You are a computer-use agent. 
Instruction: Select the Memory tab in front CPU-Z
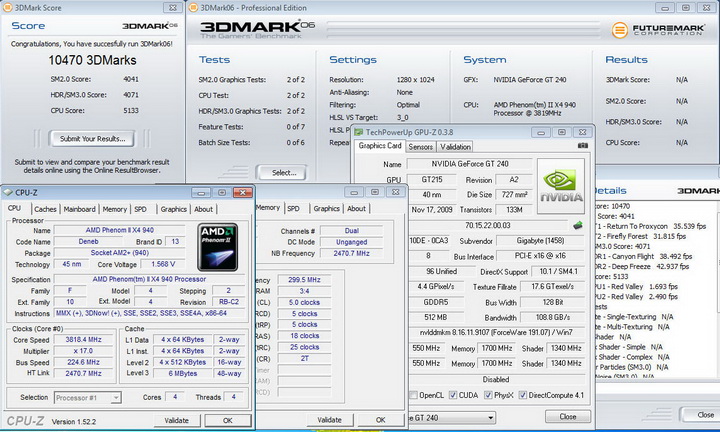pyautogui.click(x=114, y=209)
